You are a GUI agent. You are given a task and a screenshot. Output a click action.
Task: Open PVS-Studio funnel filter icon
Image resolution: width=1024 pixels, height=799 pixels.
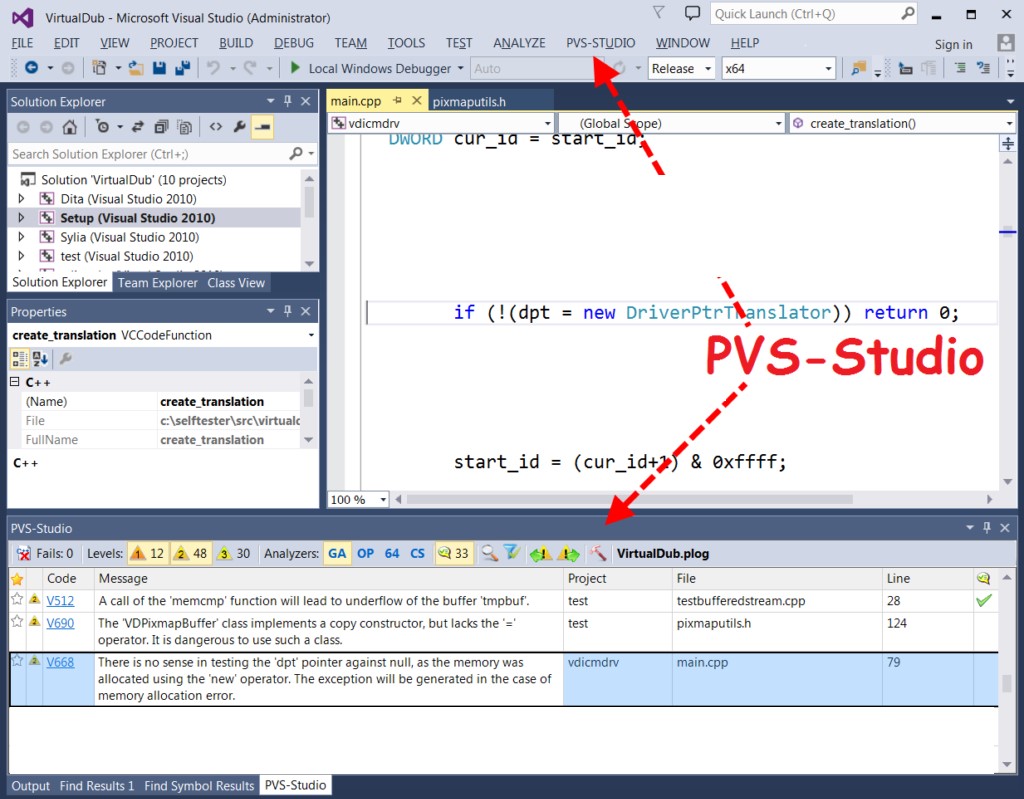[x=512, y=553]
